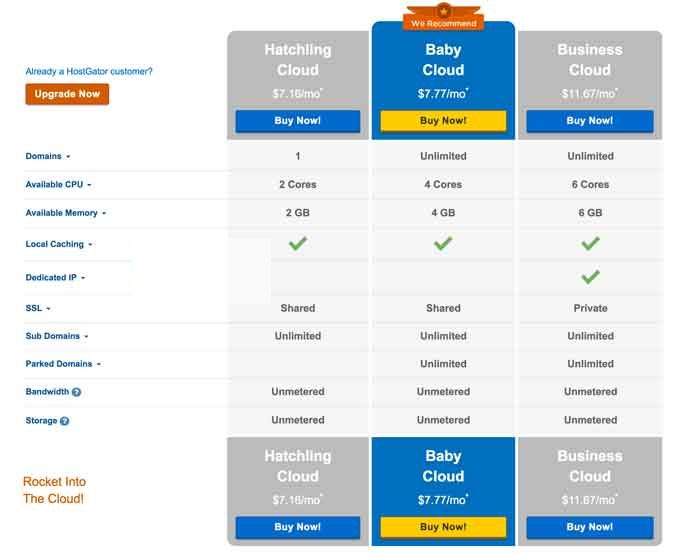Open the Bandwidth help question-mark icon
Viewport: 700px width, 553px height.
click(x=76, y=392)
